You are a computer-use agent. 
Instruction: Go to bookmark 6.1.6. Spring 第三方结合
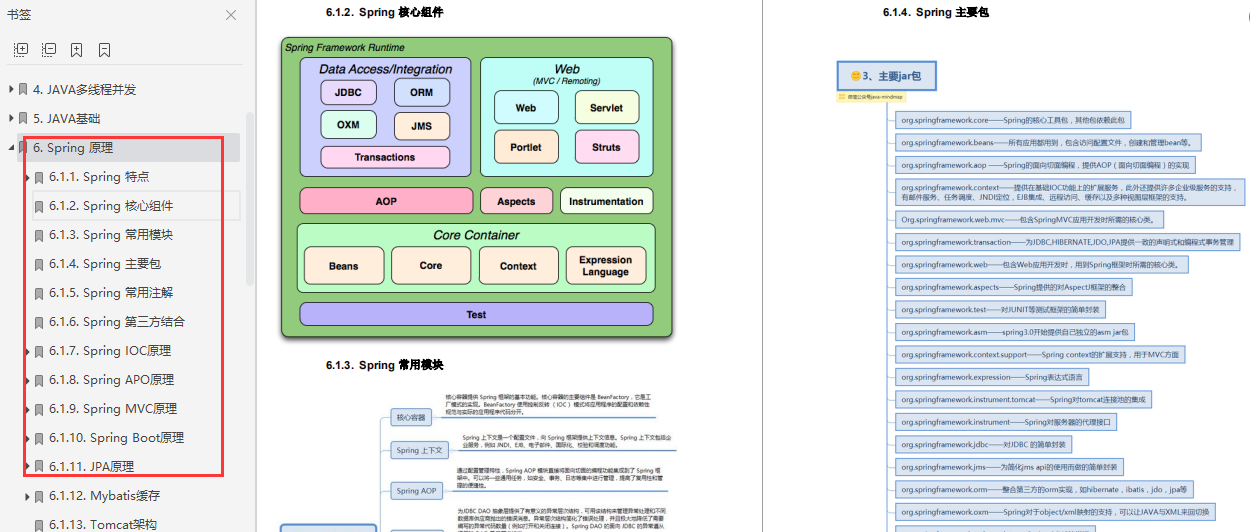(x=117, y=322)
